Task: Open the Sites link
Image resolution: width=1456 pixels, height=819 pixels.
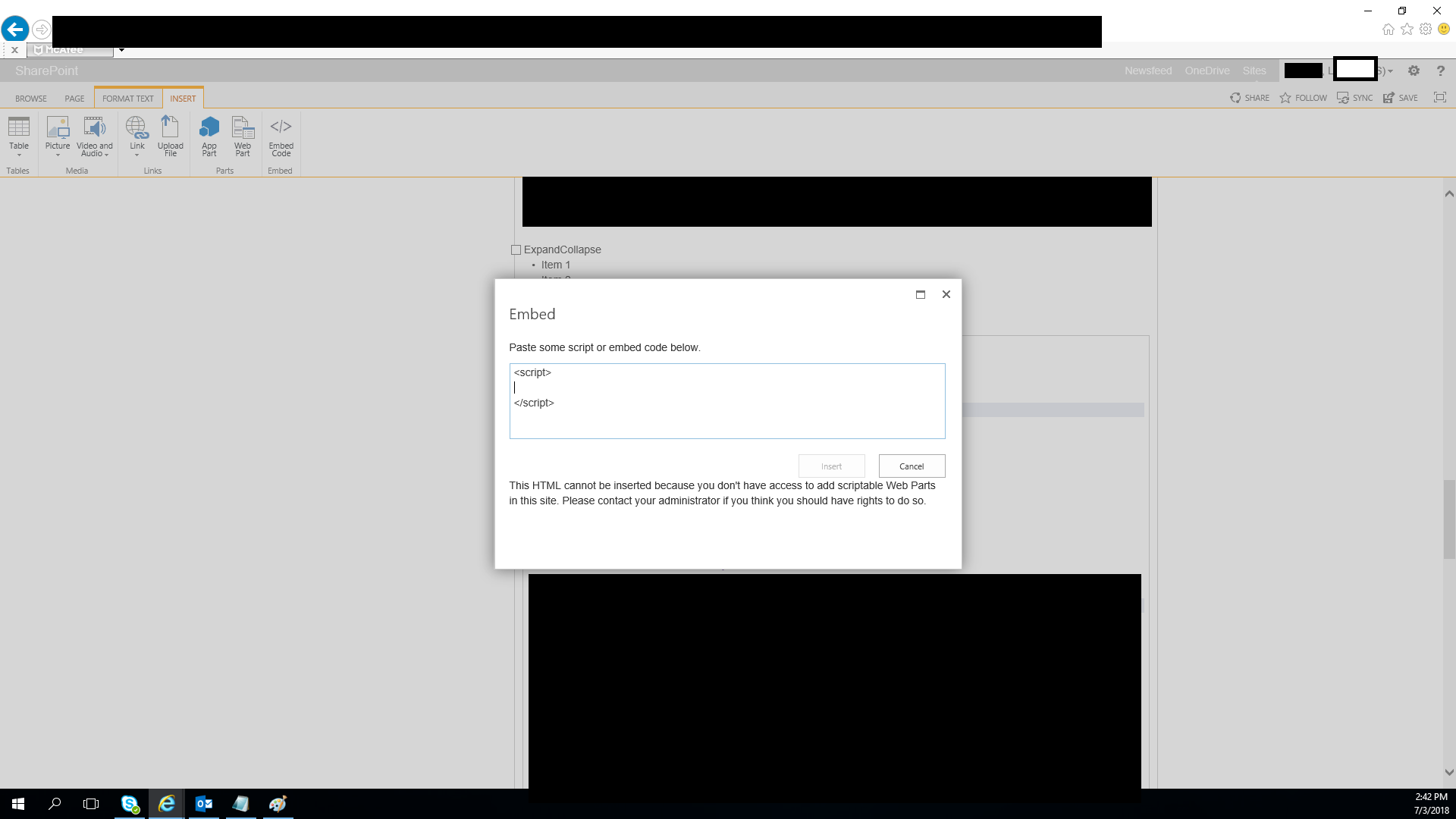Action: click(x=1254, y=71)
